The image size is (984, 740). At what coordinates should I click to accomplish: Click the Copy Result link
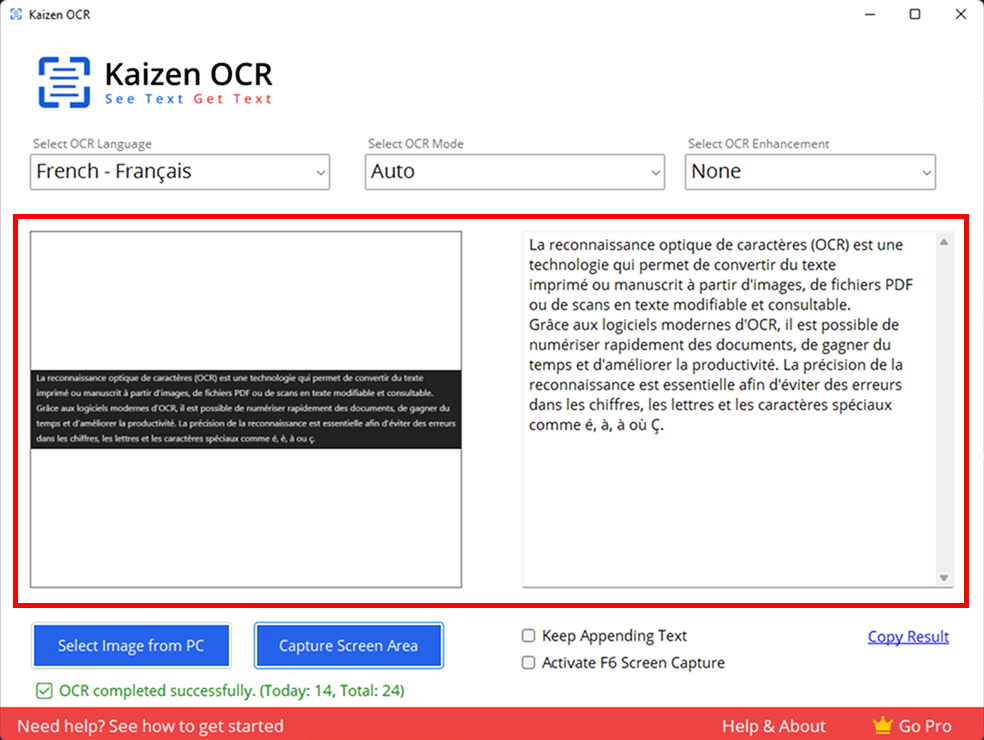click(x=908, y=637)
